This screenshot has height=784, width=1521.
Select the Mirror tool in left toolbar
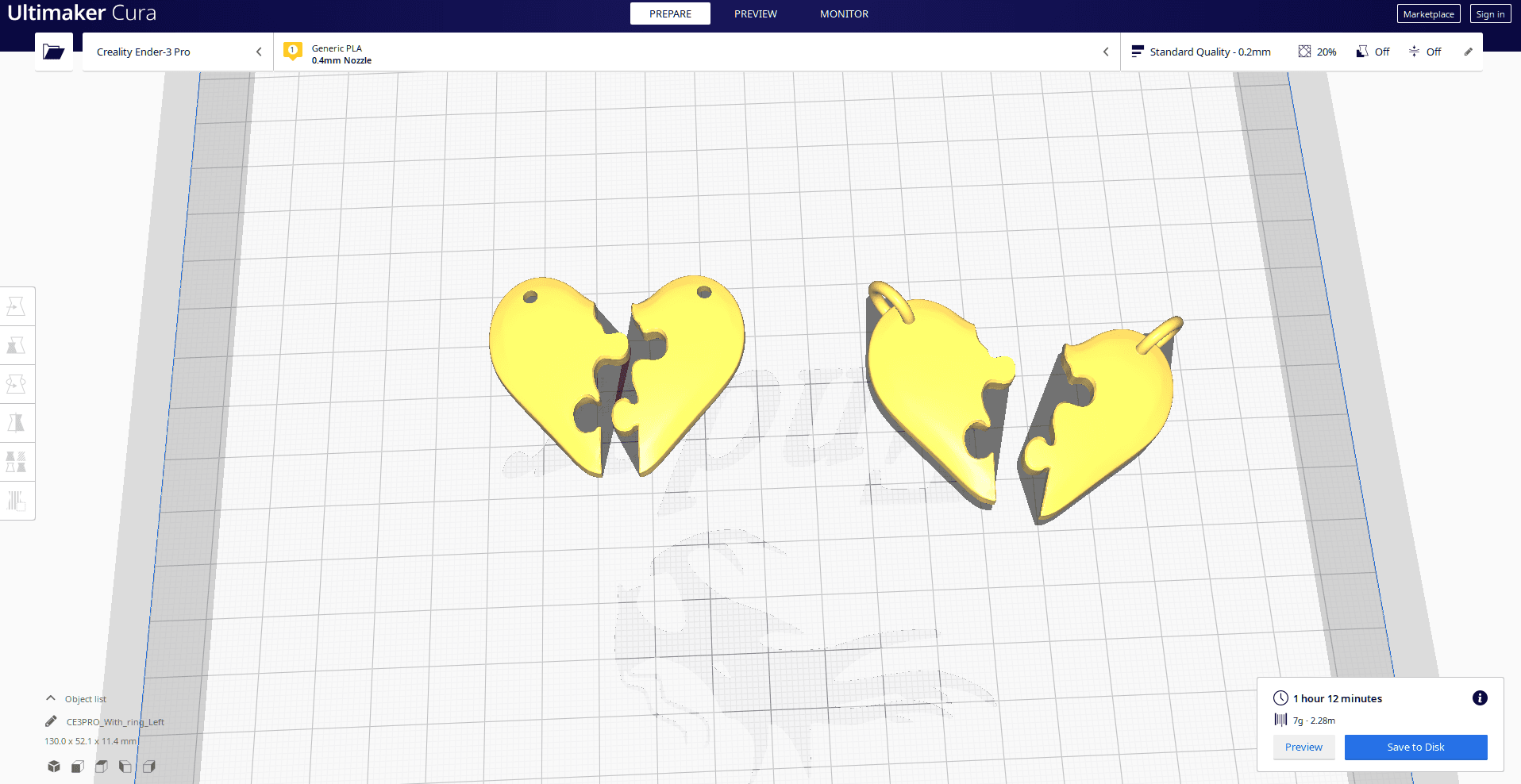[x=17, y=423]
